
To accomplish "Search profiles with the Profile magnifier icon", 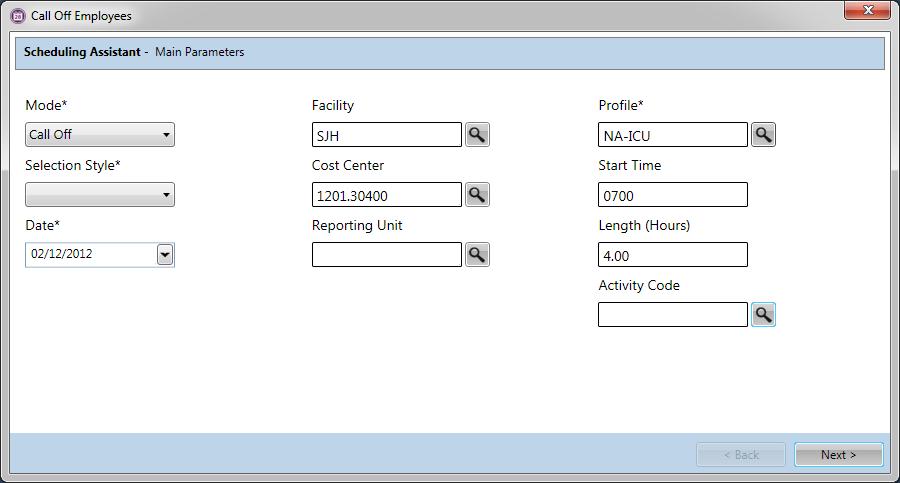I will click(763, 135).
